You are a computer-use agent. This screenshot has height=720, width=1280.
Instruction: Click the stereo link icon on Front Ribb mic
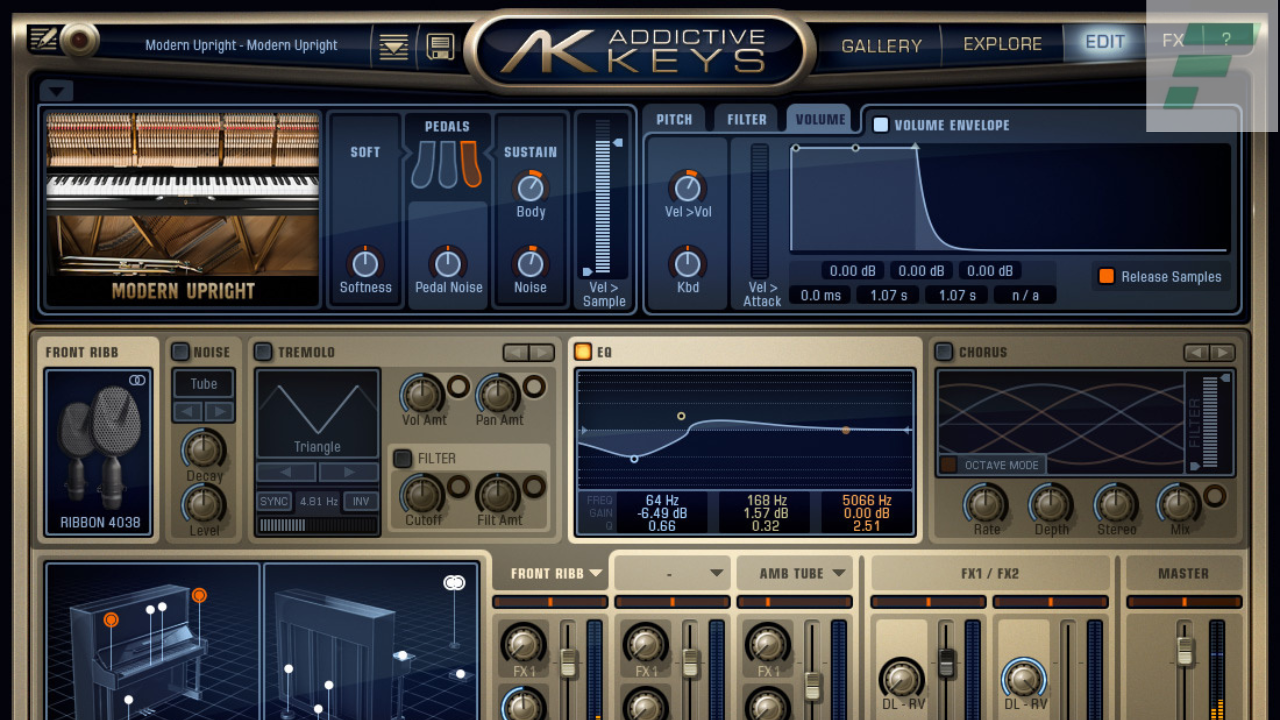click(x=137, y=380)
